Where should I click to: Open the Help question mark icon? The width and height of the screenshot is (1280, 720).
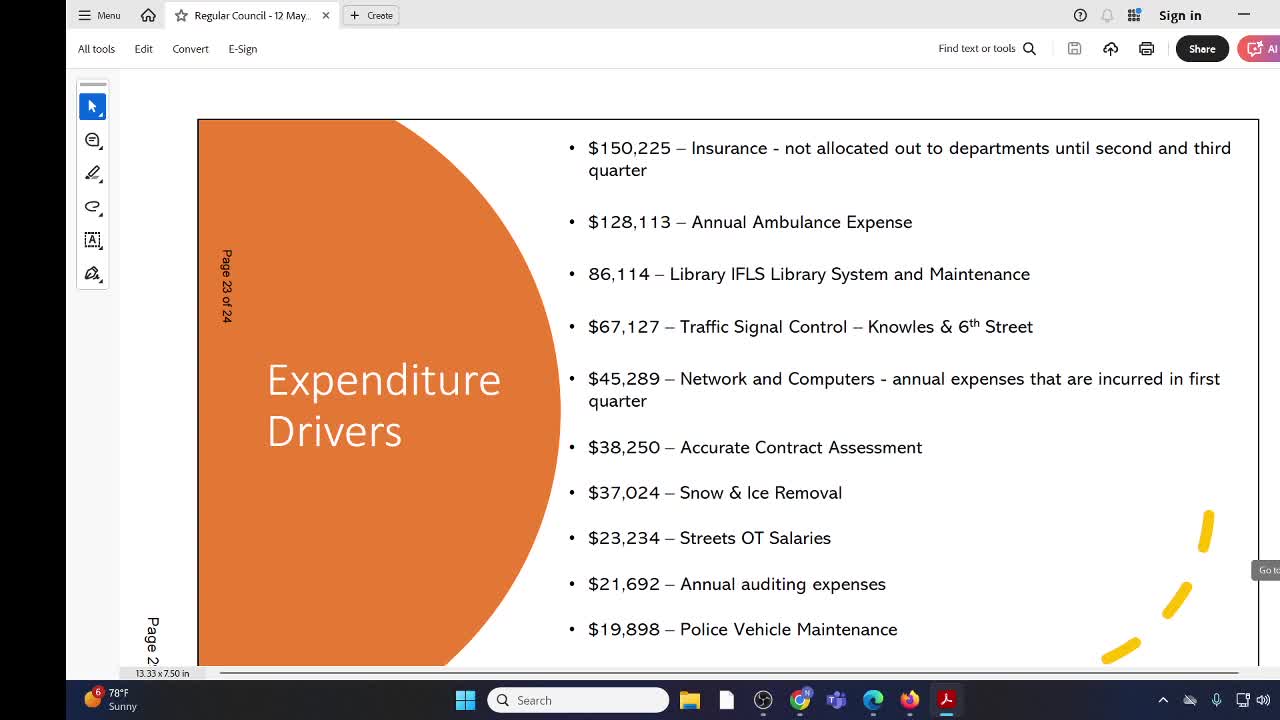point(1080,15)
